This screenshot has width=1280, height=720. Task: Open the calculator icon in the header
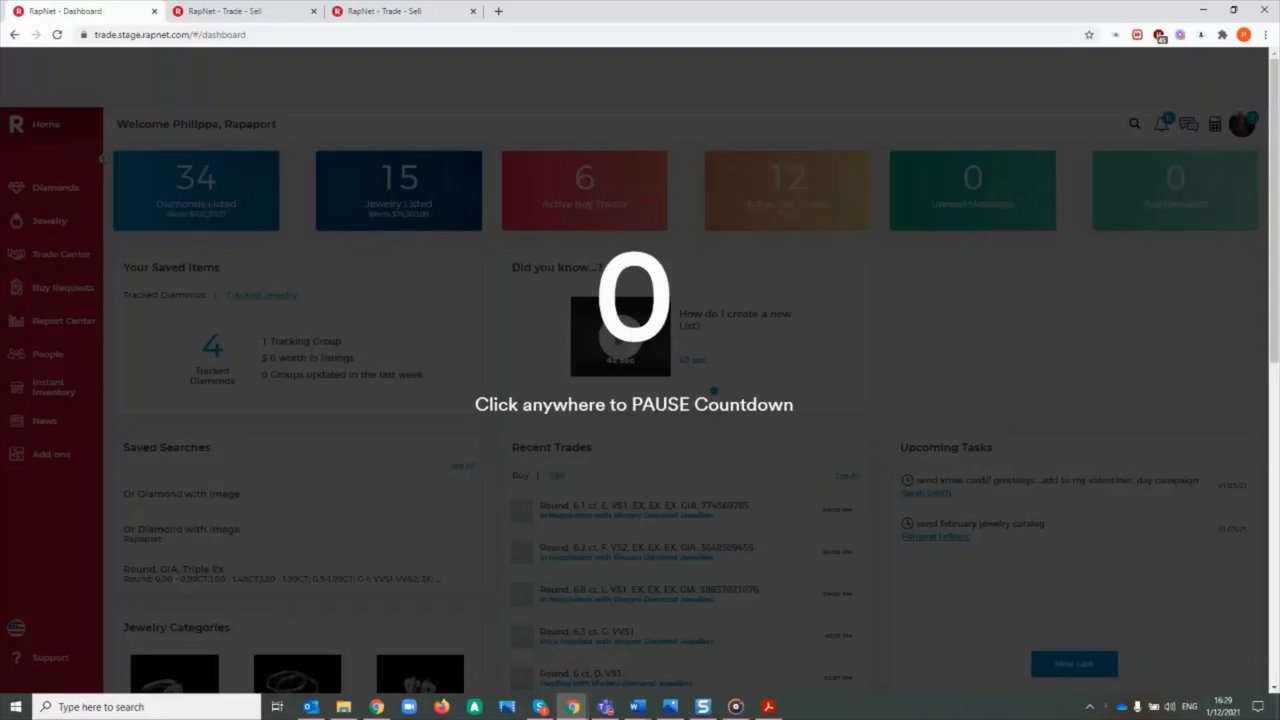pos(1215,124)
